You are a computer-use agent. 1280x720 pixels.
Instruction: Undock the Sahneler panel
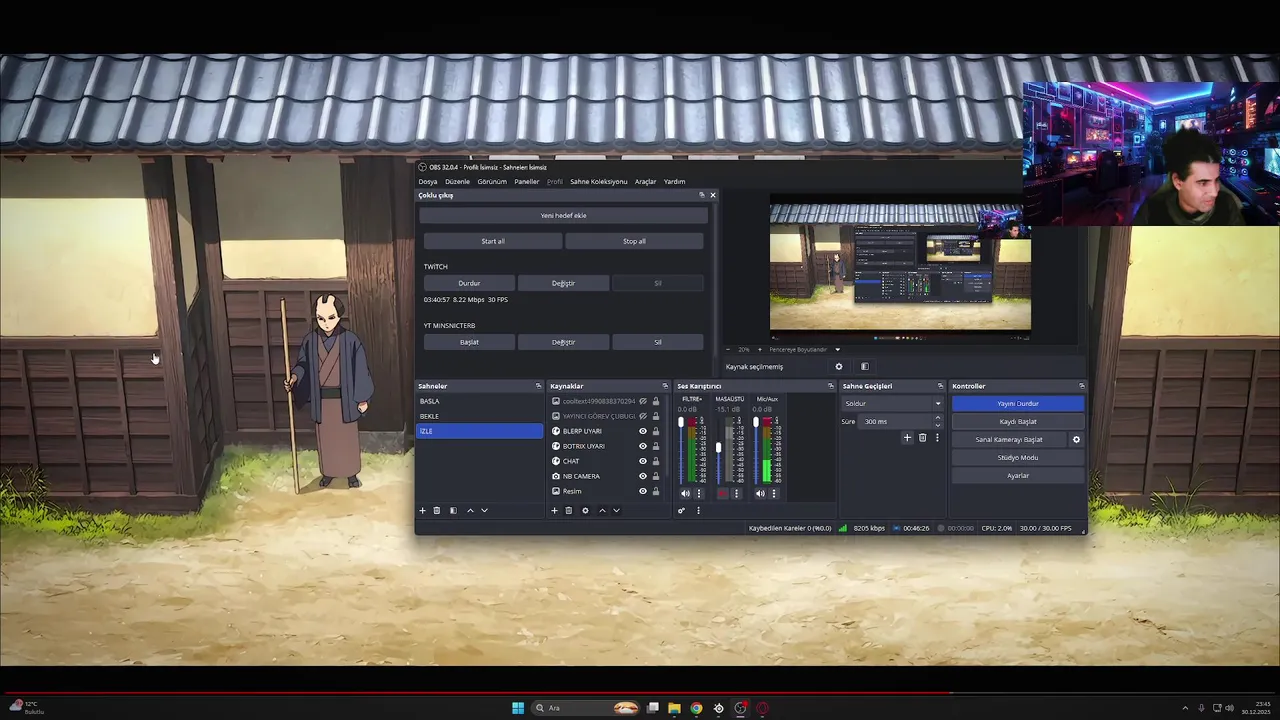click(538, 386)
